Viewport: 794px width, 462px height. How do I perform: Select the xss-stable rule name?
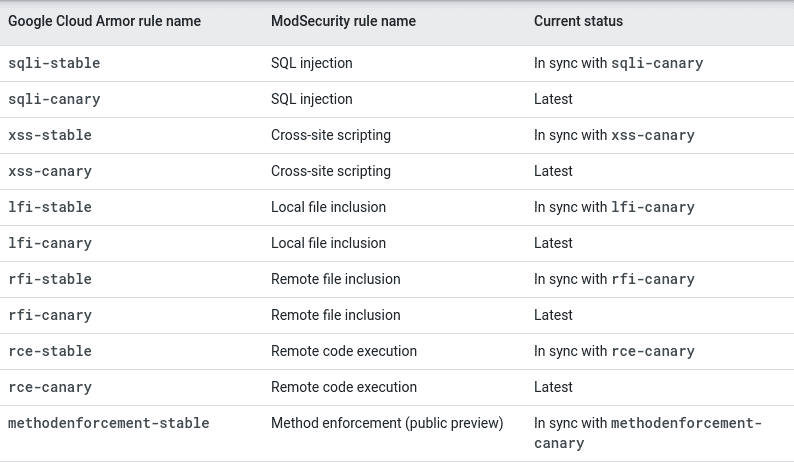click(x=50, y=135)
